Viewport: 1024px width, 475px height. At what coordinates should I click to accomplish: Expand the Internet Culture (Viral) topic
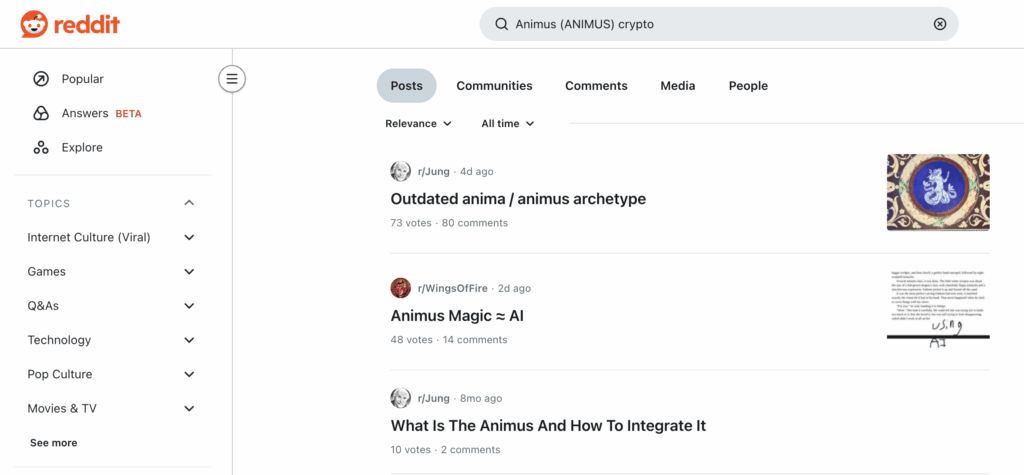pyautogui.click(x=189, y=238)
